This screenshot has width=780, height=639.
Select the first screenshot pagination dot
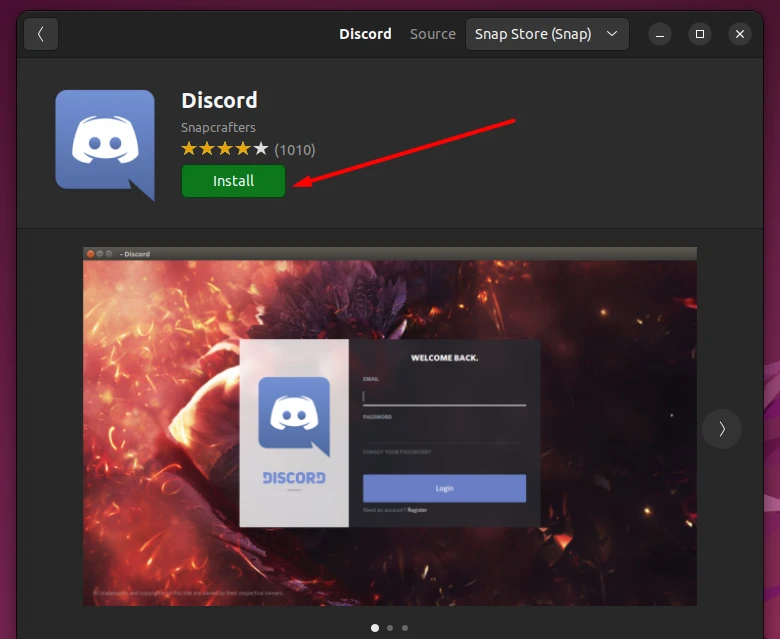tap(375, 628)
